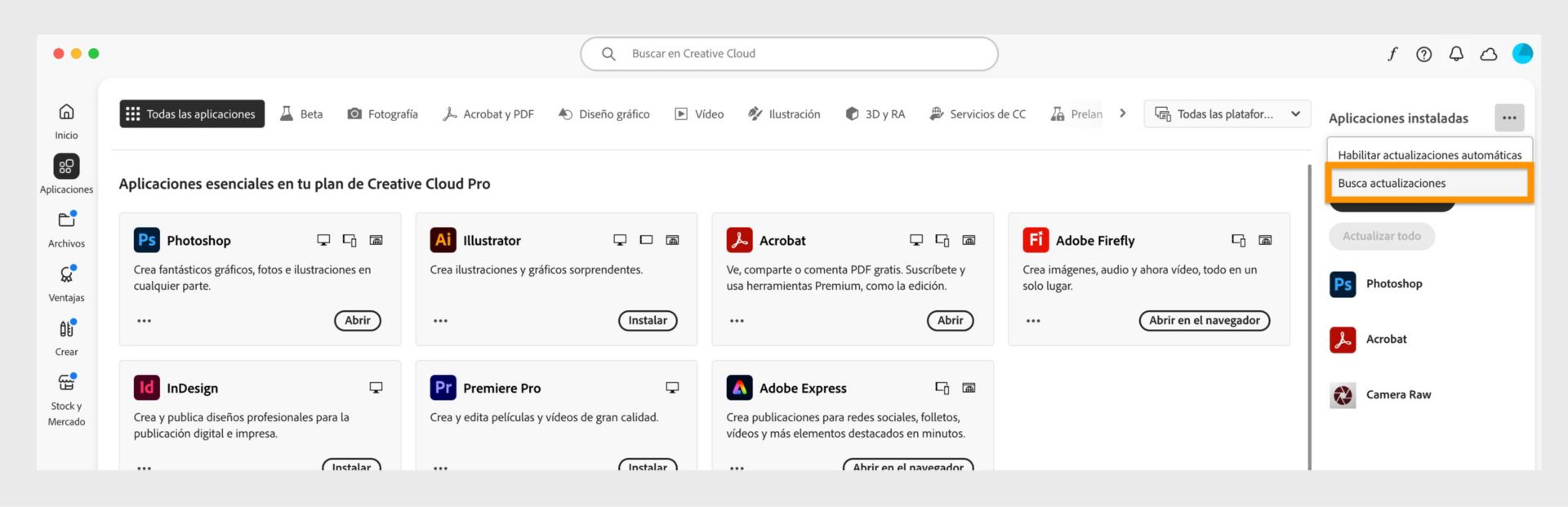The image size is (1568, 507).
Task: Click desktop platform icon on Photoshop card
Action: pyautogui.click(x=323, y=240)
